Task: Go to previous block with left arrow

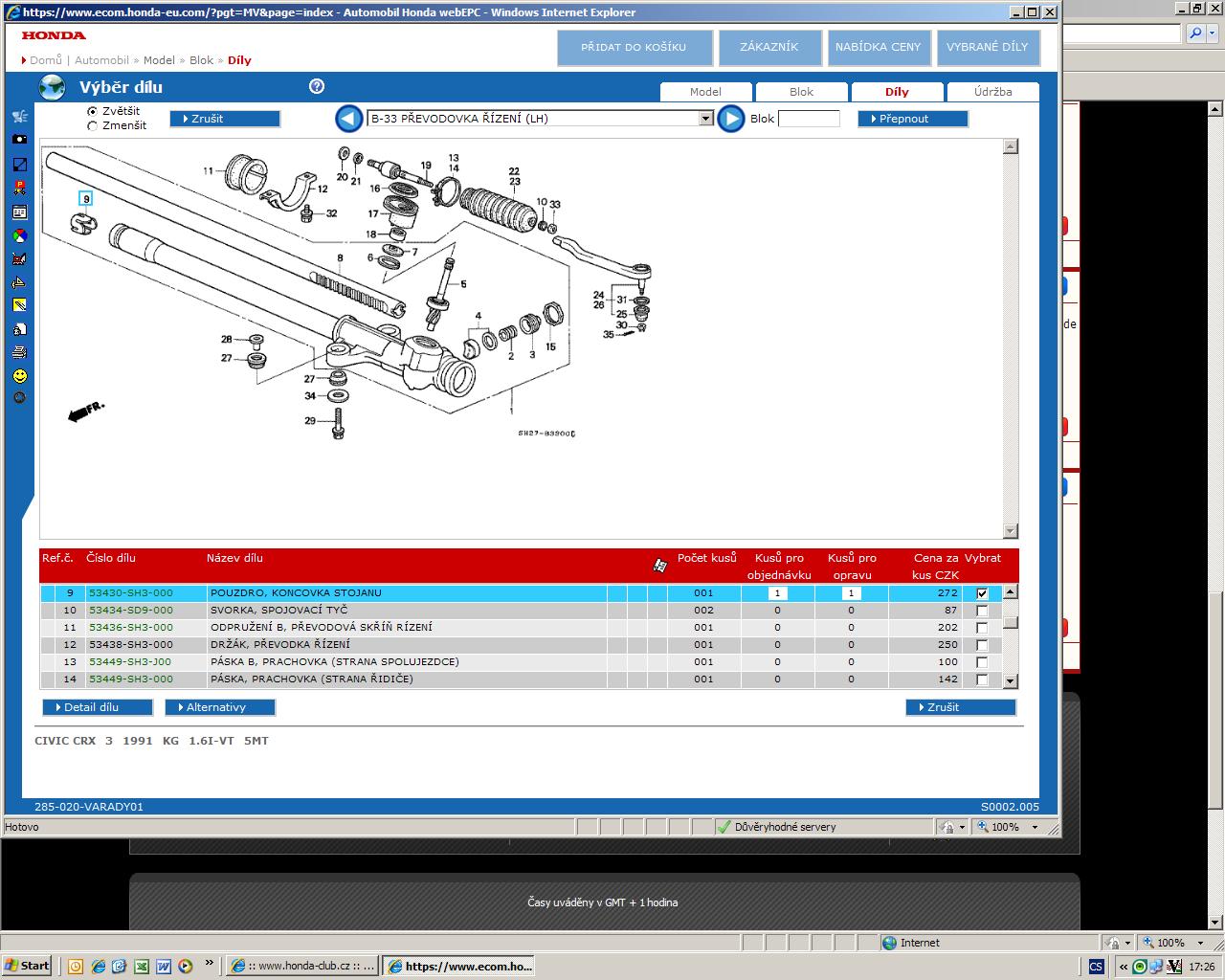Action: tap(348, 119)
